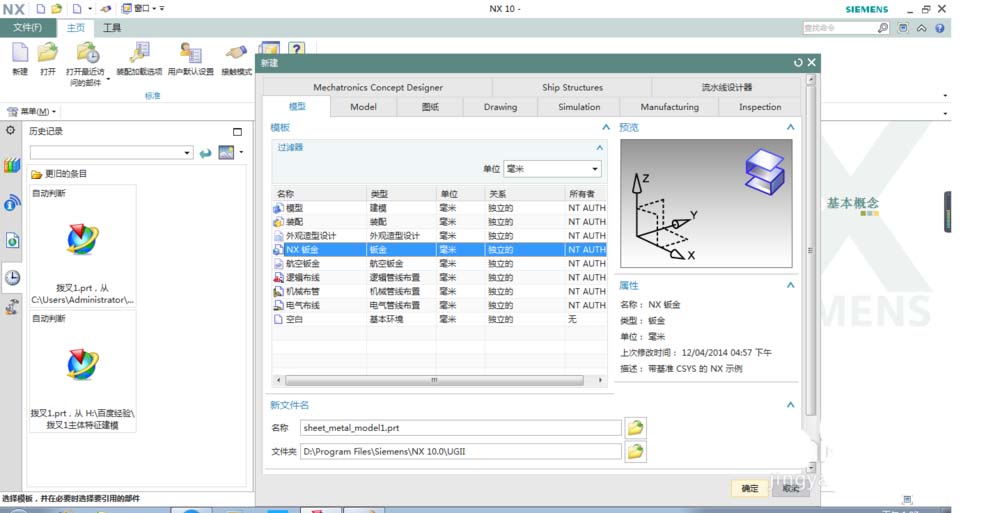Open the 菜单(M) menu dropdown
1000x513 pixels.
point(32,112)
